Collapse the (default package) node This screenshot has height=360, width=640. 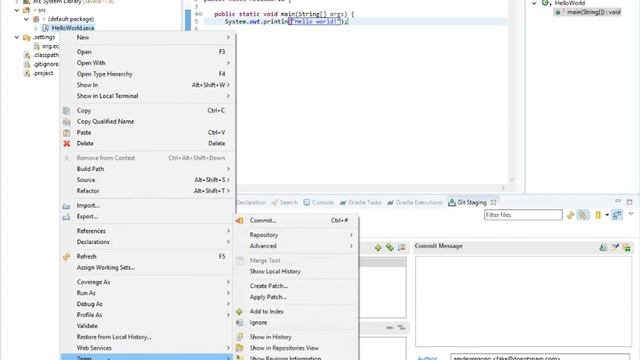pos(27,19)
